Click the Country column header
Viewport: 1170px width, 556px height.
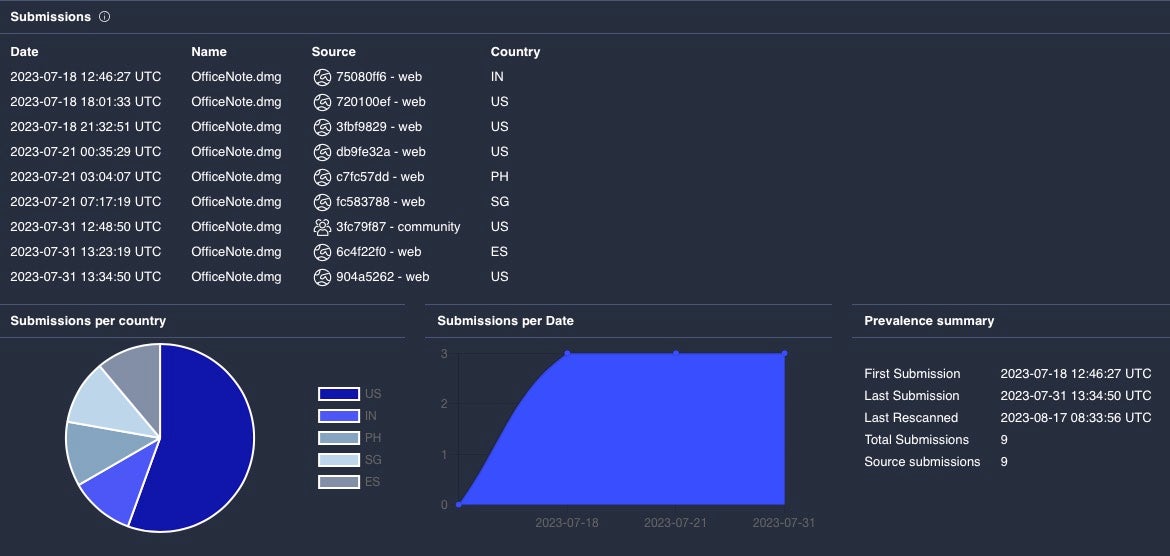click(x=515, y=52)
